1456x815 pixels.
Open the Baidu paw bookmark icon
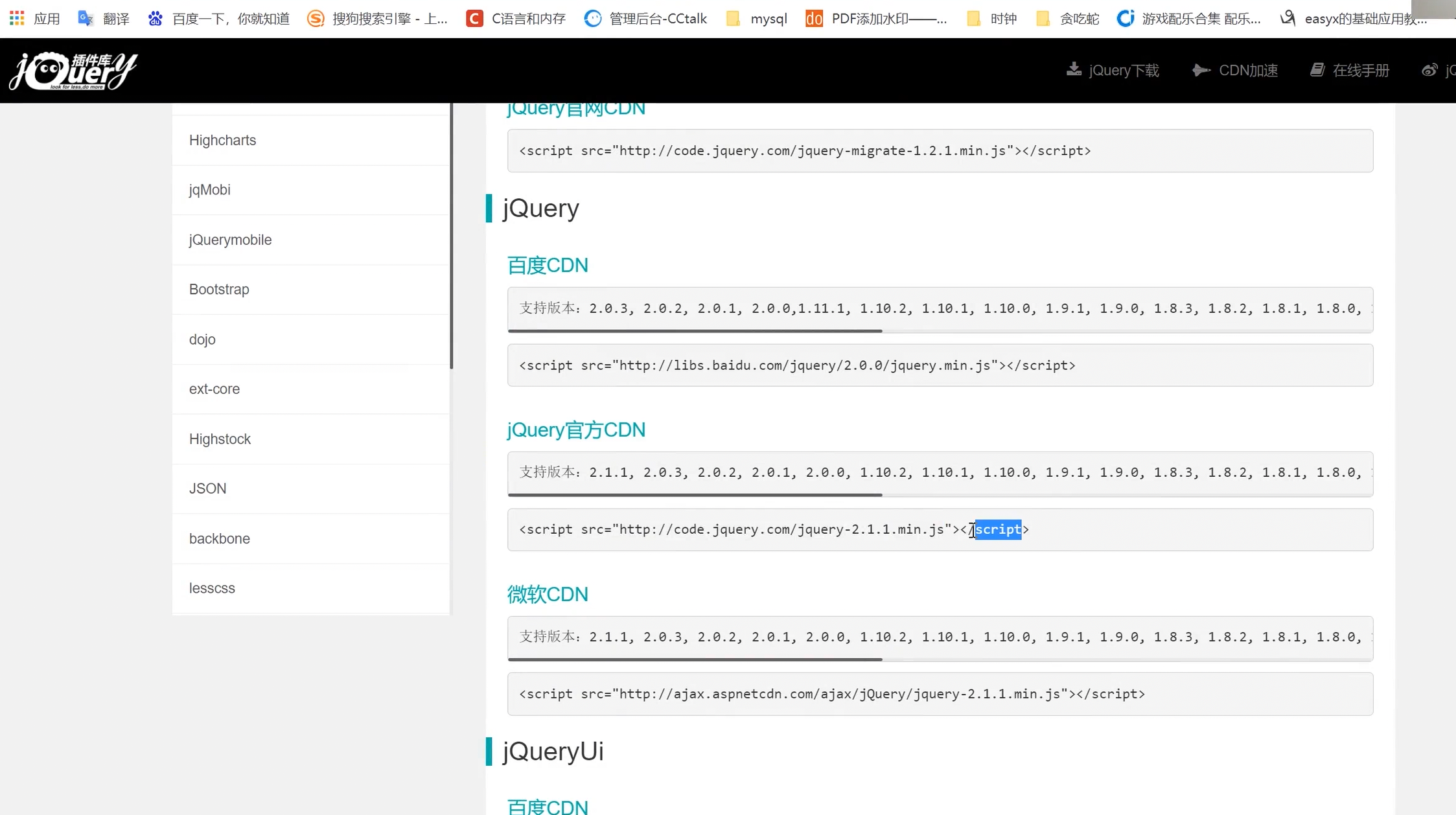[x=155, y=18]
